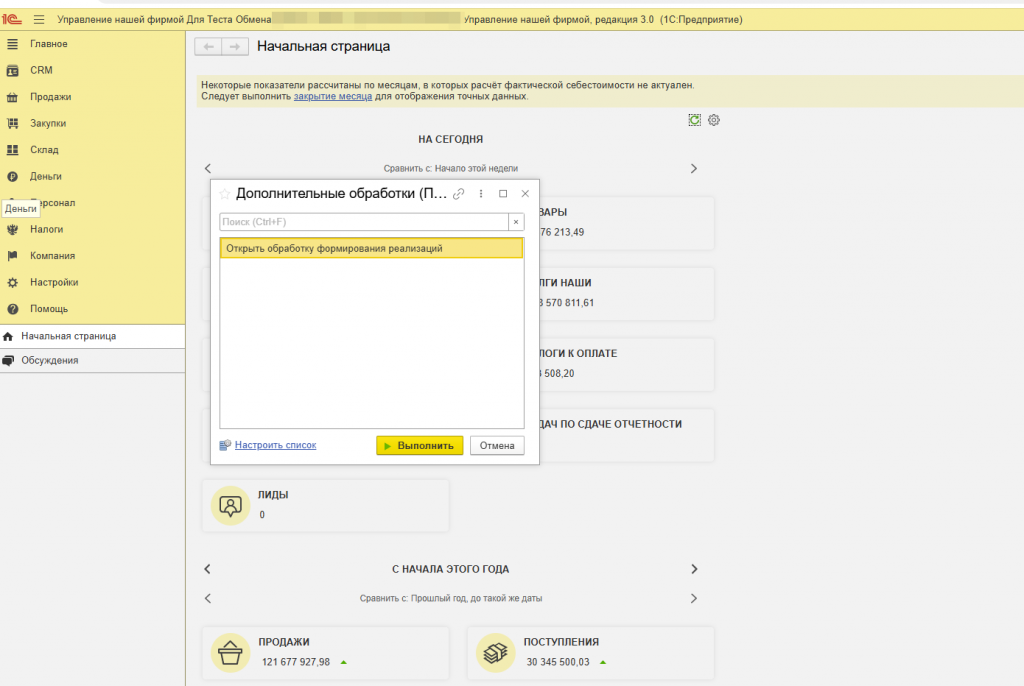Click the ЛИДЫ person icon
Image resolution: width=1024 pixels, height=686 pixels.
coord(231,506)
